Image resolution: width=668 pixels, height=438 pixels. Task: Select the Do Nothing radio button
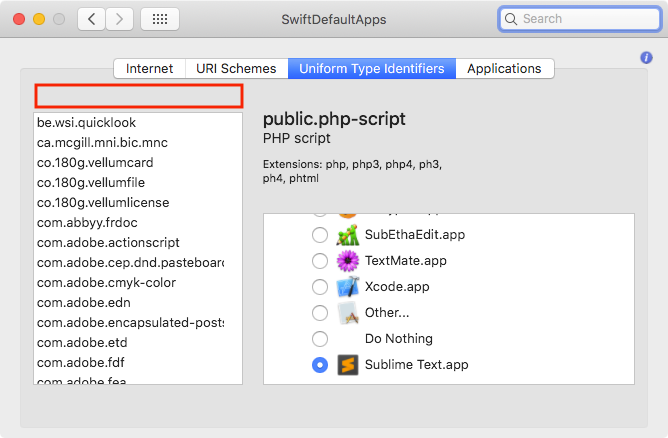(320, 339)
